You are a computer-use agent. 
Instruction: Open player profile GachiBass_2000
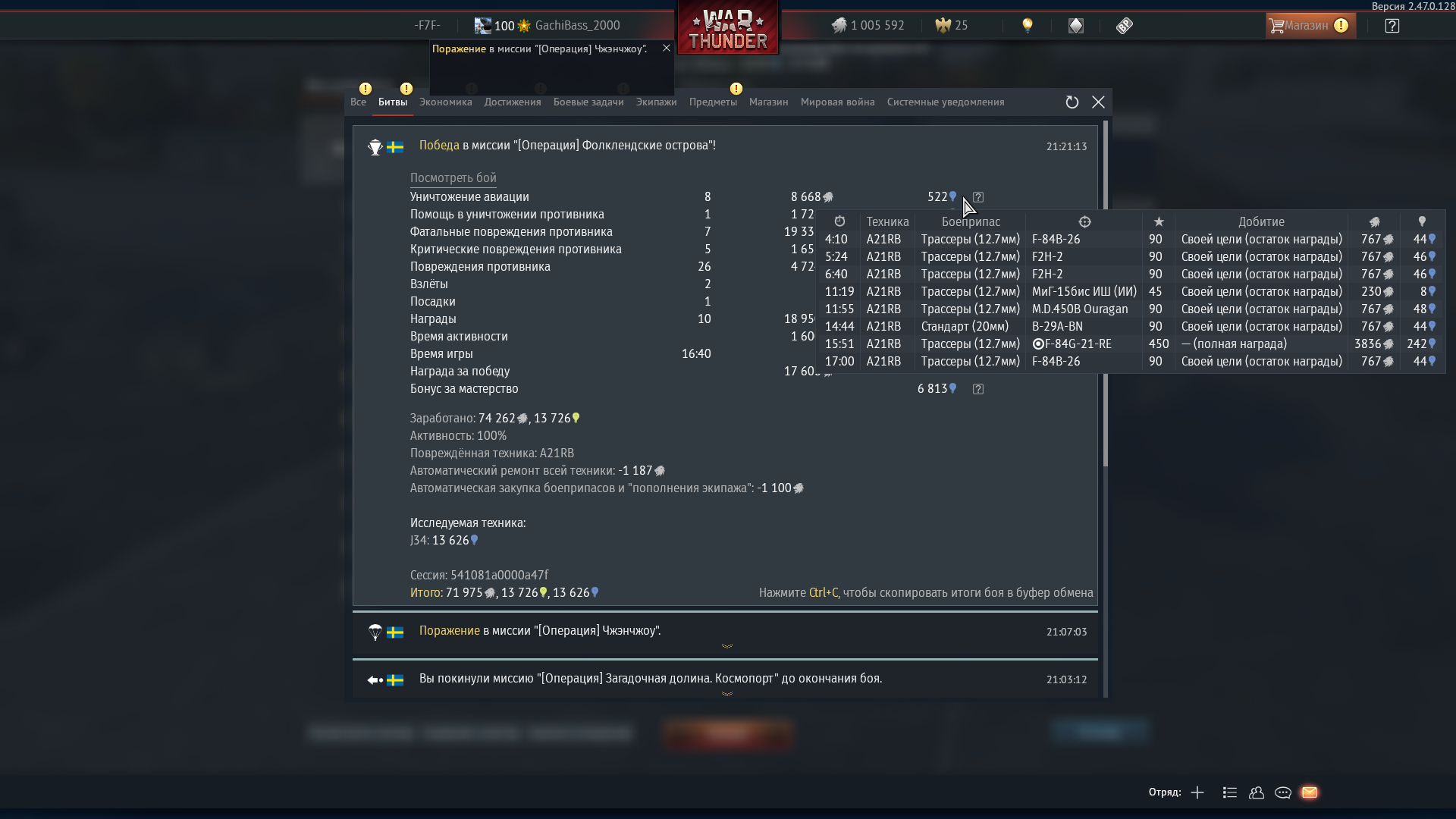coord(548,26)
